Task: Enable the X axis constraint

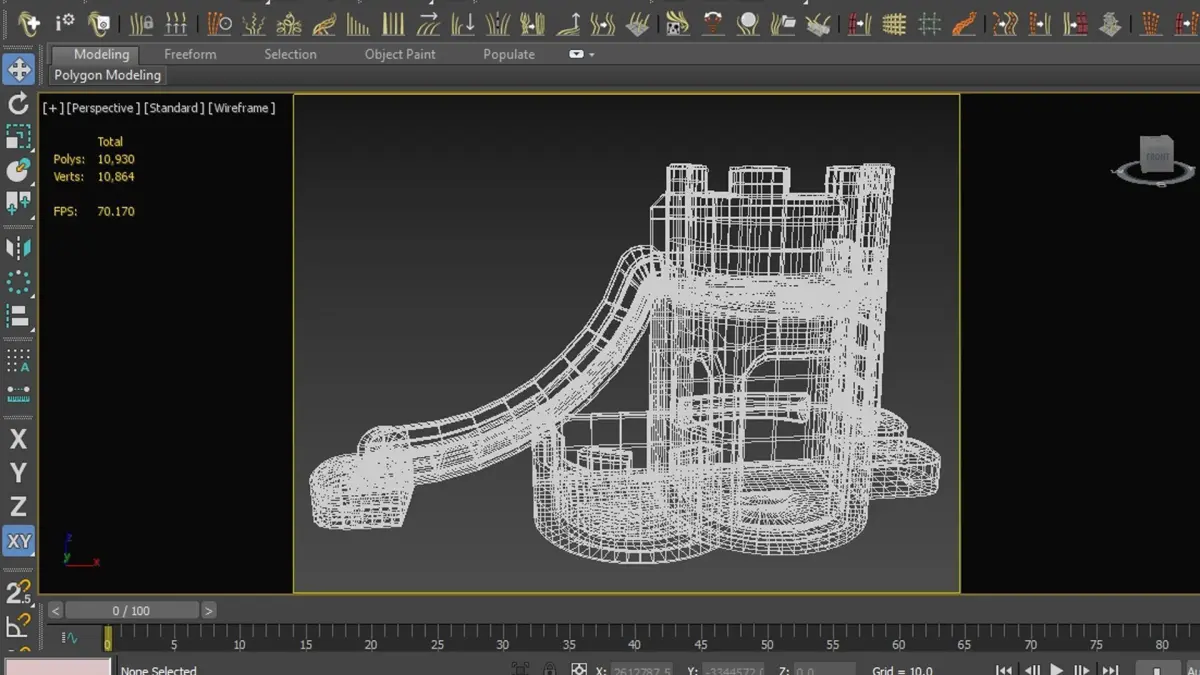Action: (19, 439)
